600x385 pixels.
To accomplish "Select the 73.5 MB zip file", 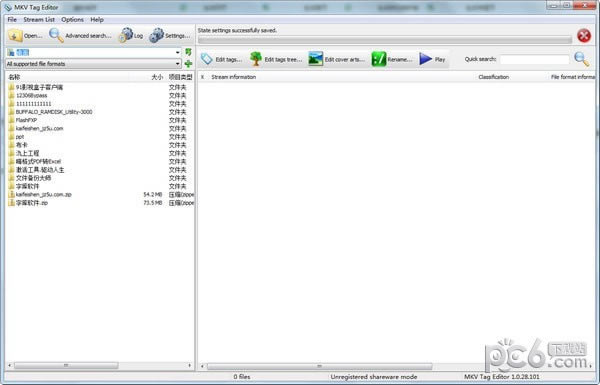I will click(32, 203).
